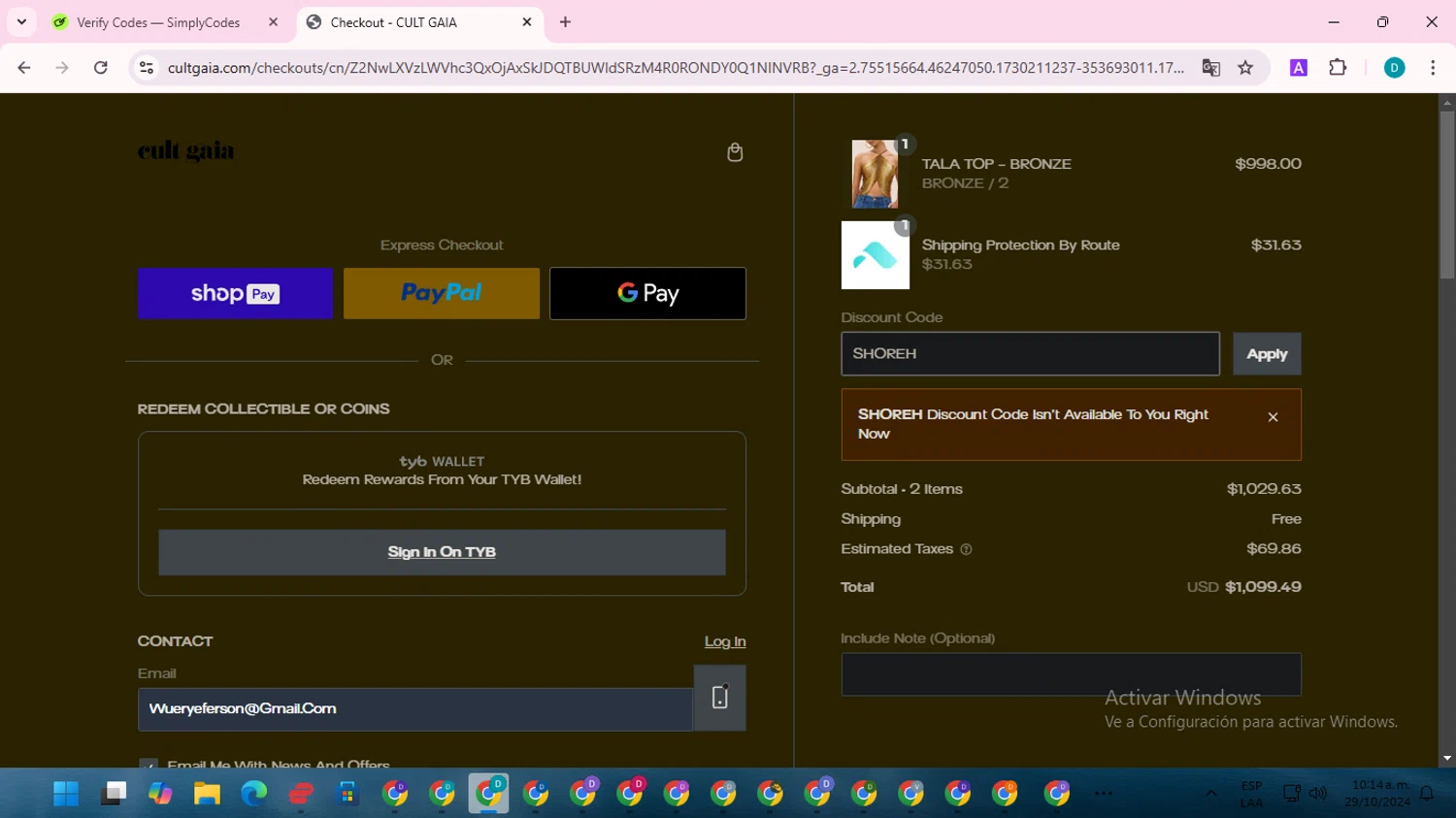
Task: Open network settings tray icon
Action: point(1292,794)
